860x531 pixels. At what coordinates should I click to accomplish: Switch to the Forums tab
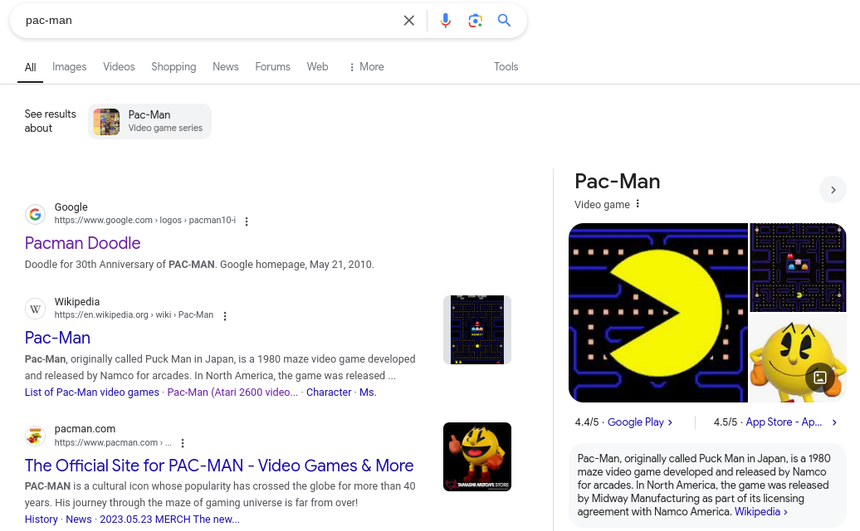(x=273, y=67)
